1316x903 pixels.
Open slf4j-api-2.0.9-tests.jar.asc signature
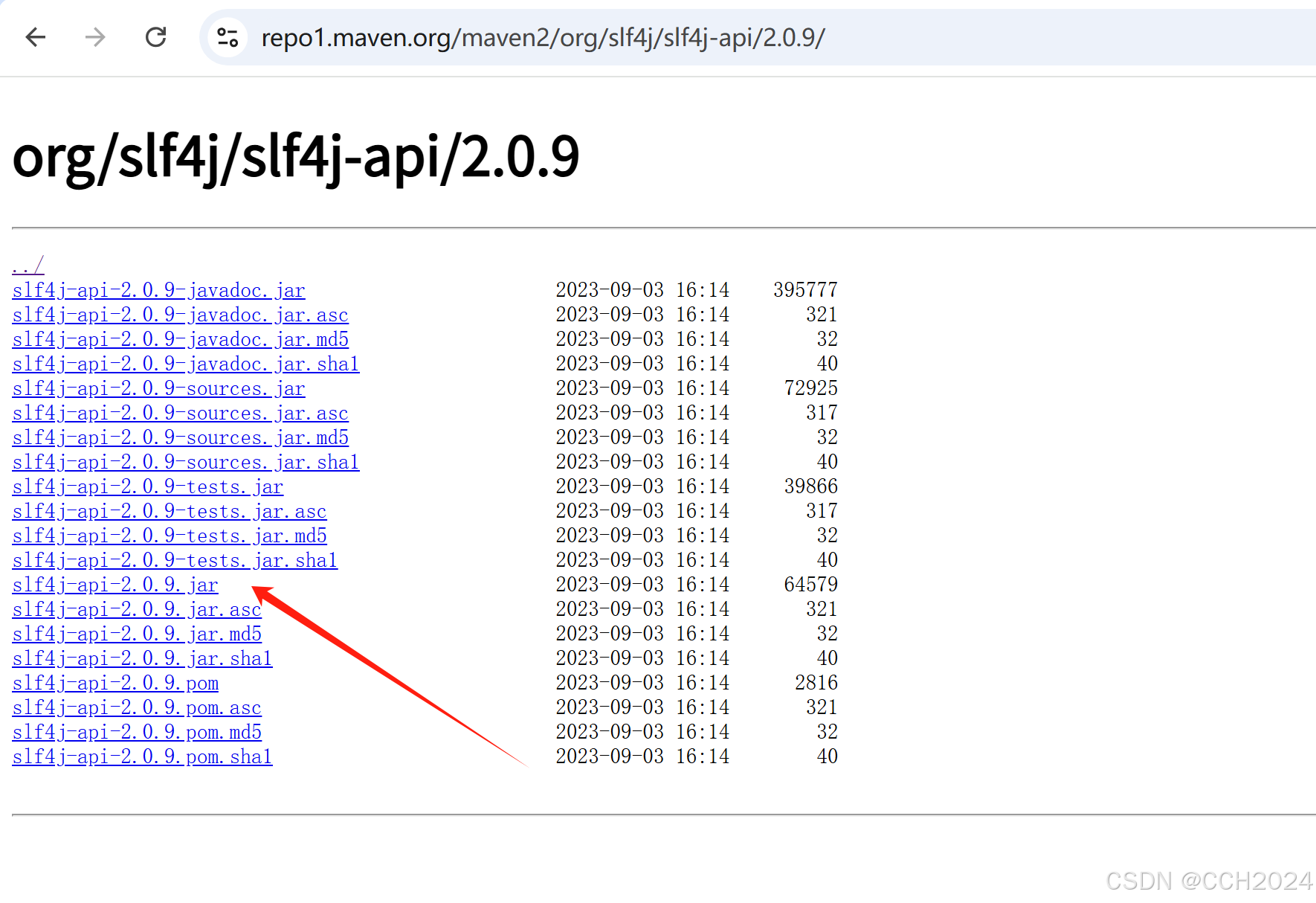click(170, 511)
